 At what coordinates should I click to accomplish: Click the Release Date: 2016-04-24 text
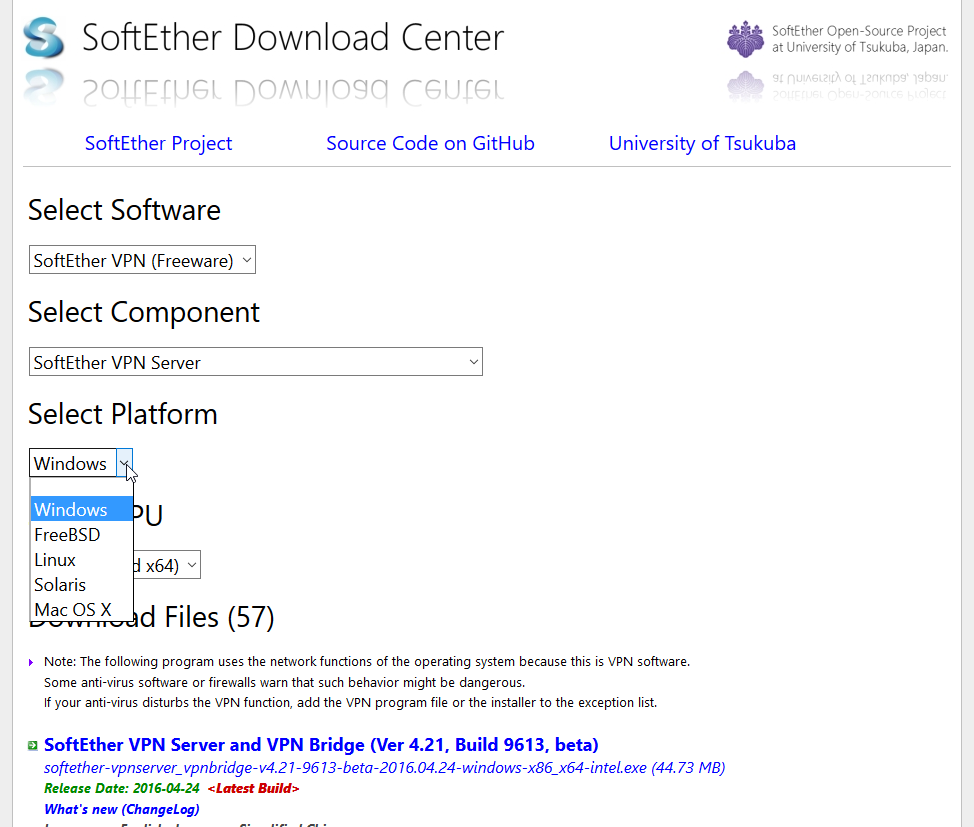122,788
